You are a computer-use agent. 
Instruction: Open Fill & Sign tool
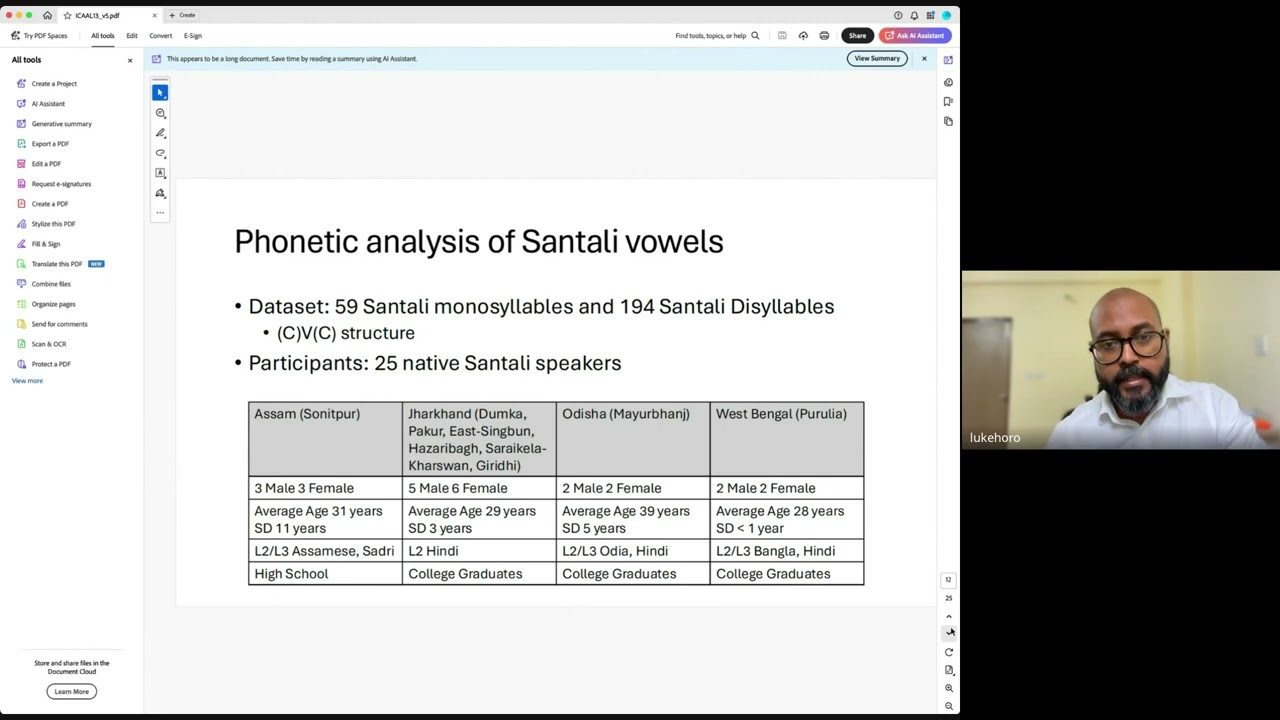(45, 243)
